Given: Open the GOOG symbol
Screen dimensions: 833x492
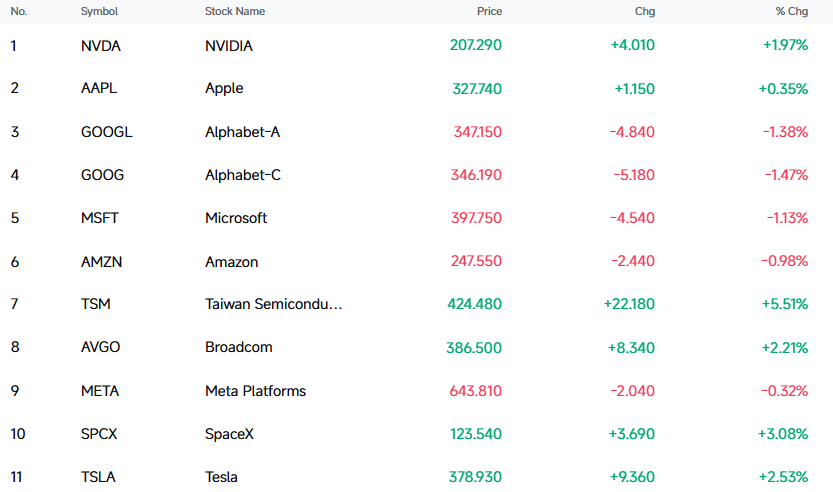Looking at the screenshot, I should pyautogui.click(x=103, y=175).
